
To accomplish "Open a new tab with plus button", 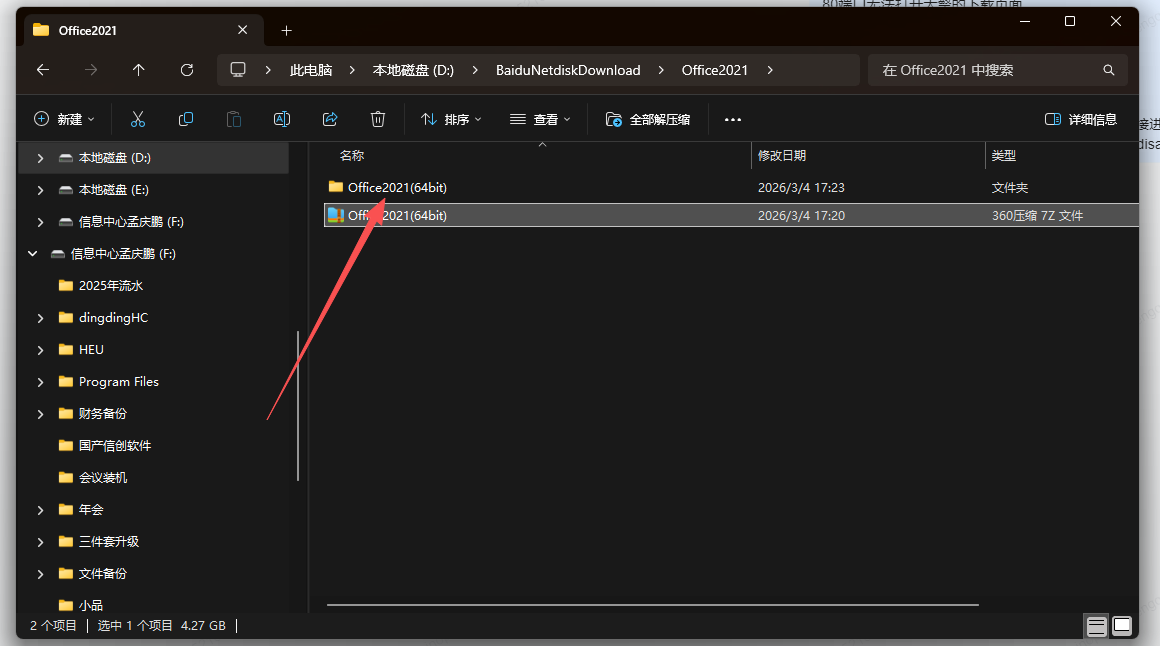I will coord(286,30).
